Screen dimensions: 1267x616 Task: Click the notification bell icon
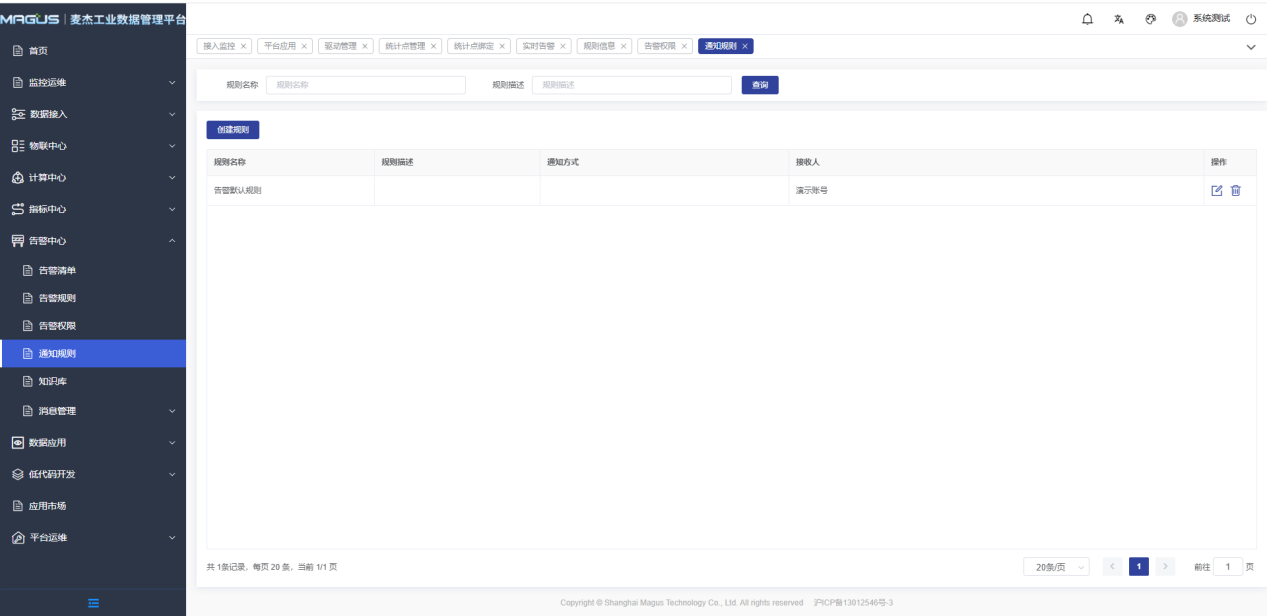[1088, 19]
